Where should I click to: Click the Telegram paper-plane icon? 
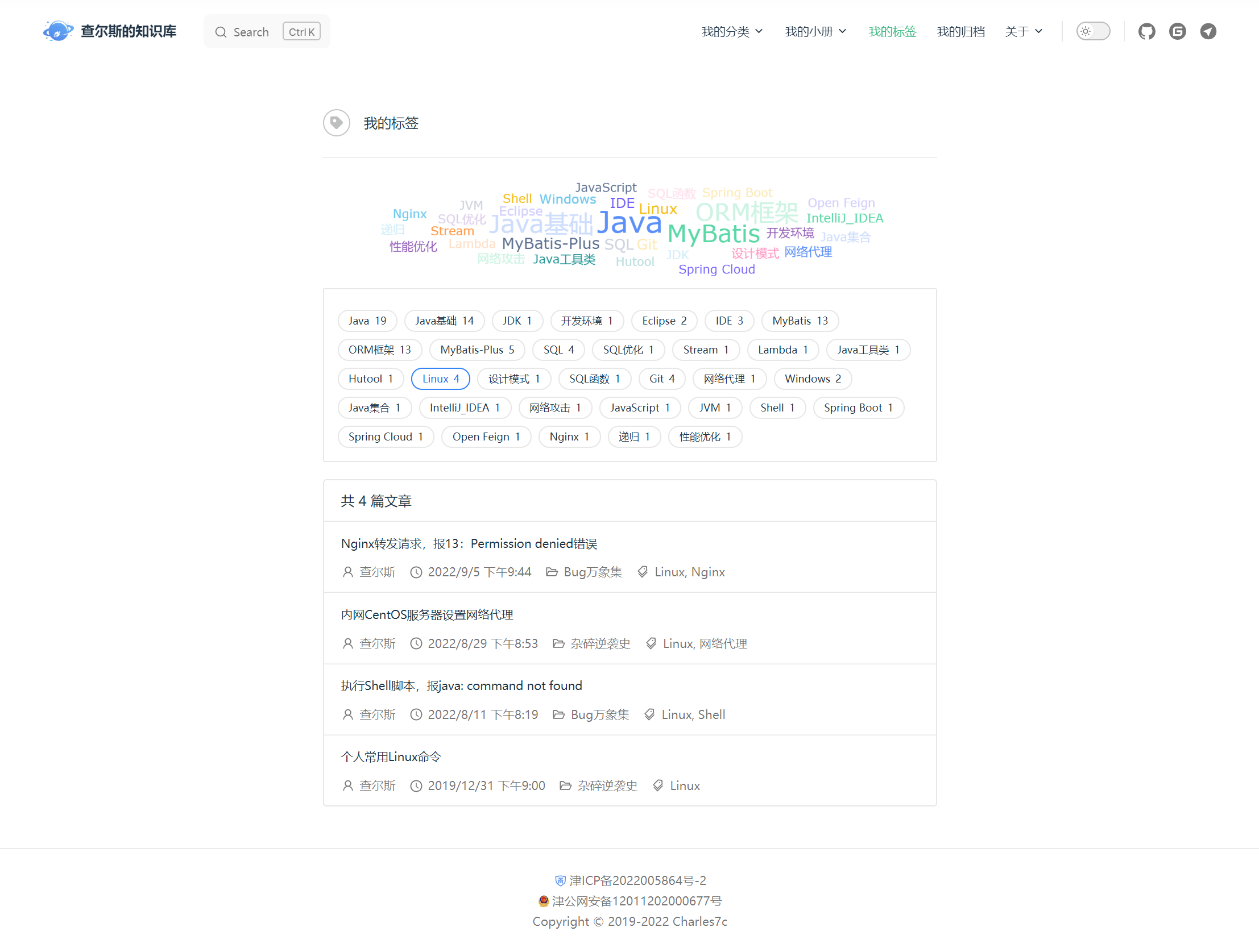coord(1208,31)
